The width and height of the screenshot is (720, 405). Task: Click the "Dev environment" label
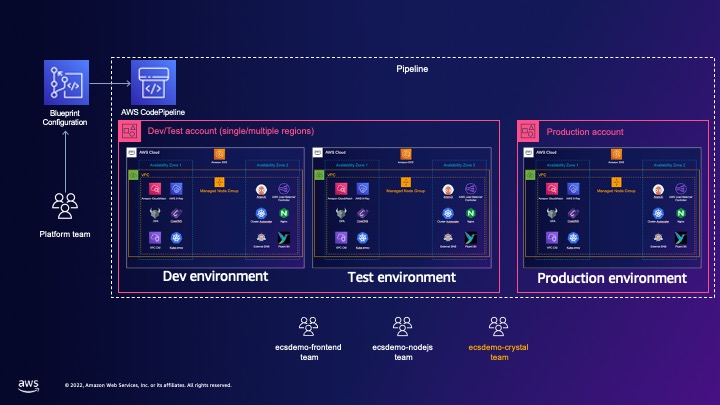pos(215,276)
